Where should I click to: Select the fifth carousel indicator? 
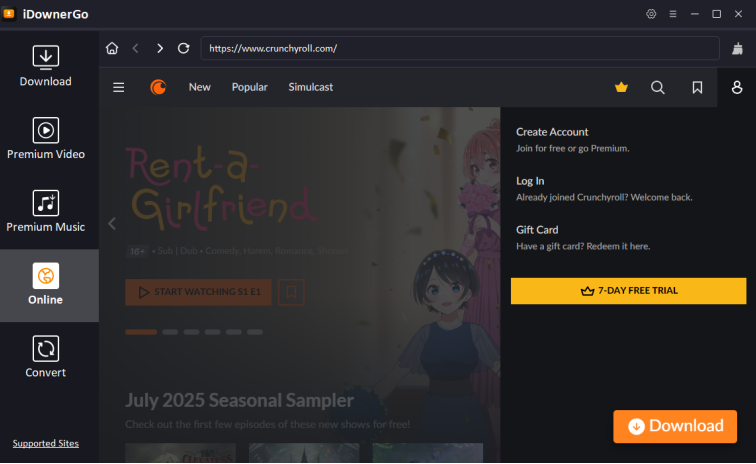click(x=234, y=332)
